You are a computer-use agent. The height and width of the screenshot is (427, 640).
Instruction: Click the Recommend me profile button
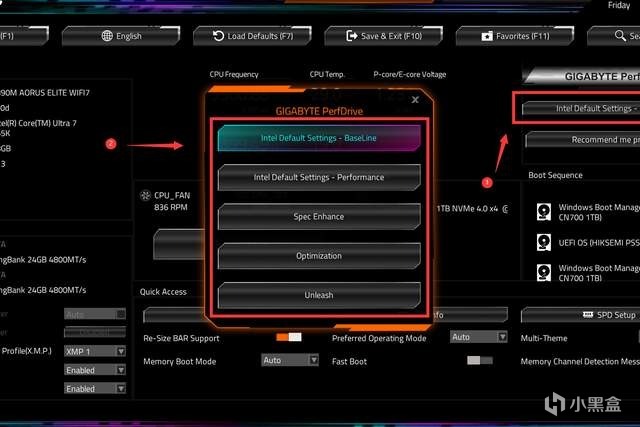pyautogui.click(x=582, y=140)
